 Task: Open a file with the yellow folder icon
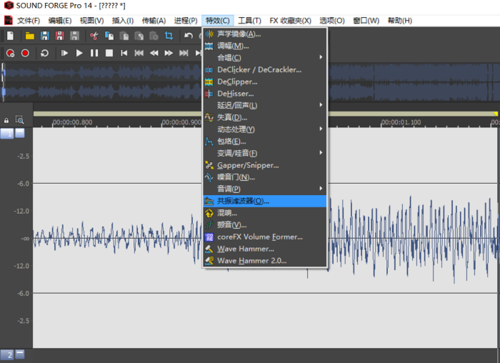click(x=30, y=36)
